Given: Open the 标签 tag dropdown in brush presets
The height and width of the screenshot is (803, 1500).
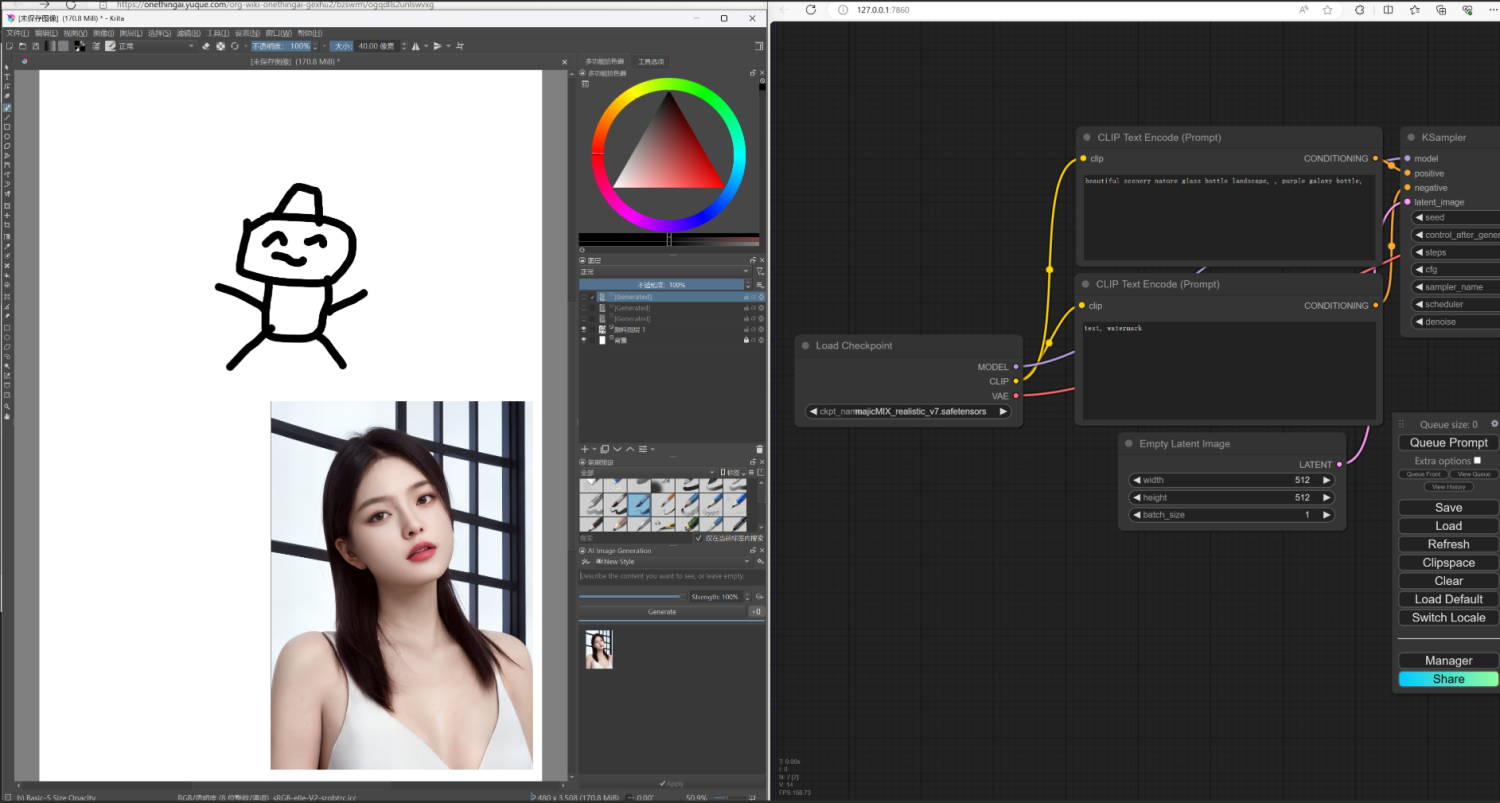Looking at the screenshot, I should tap(732, 472).
